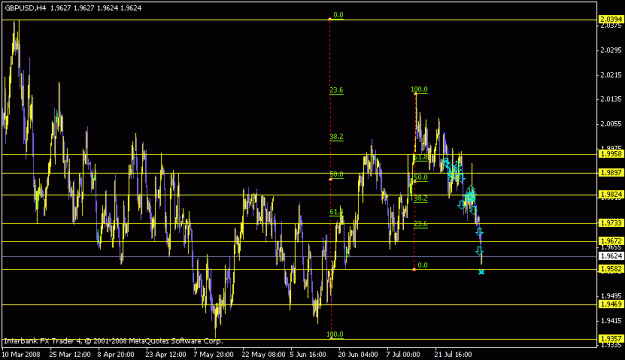Click the cyan arrow marker just above 1.9624 line
This screenshot has width=625, height=360.
[x=480, y=250]
